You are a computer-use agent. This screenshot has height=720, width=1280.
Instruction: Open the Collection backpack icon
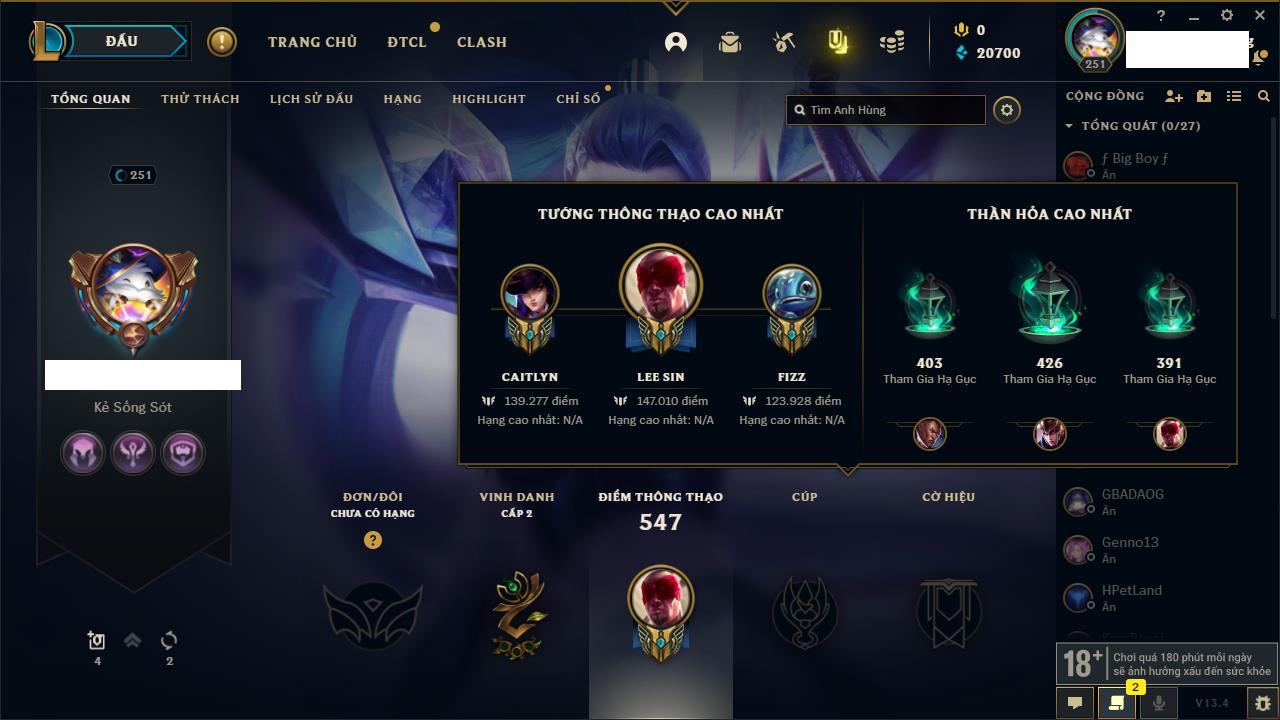click(730, 42)
